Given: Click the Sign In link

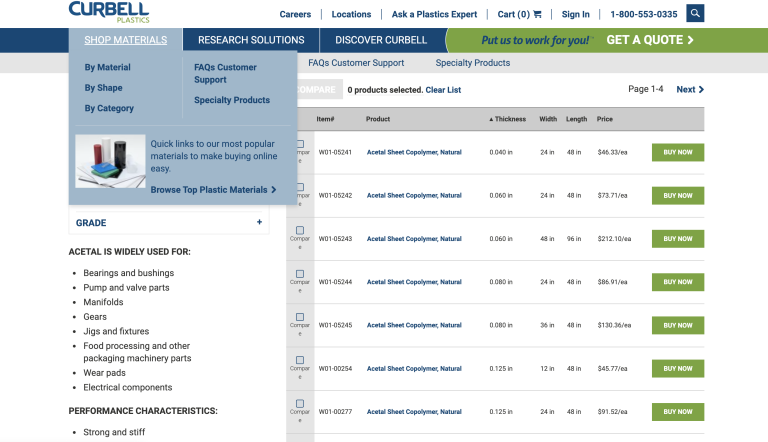Looking at the screenshot, I should coord(576,14).
